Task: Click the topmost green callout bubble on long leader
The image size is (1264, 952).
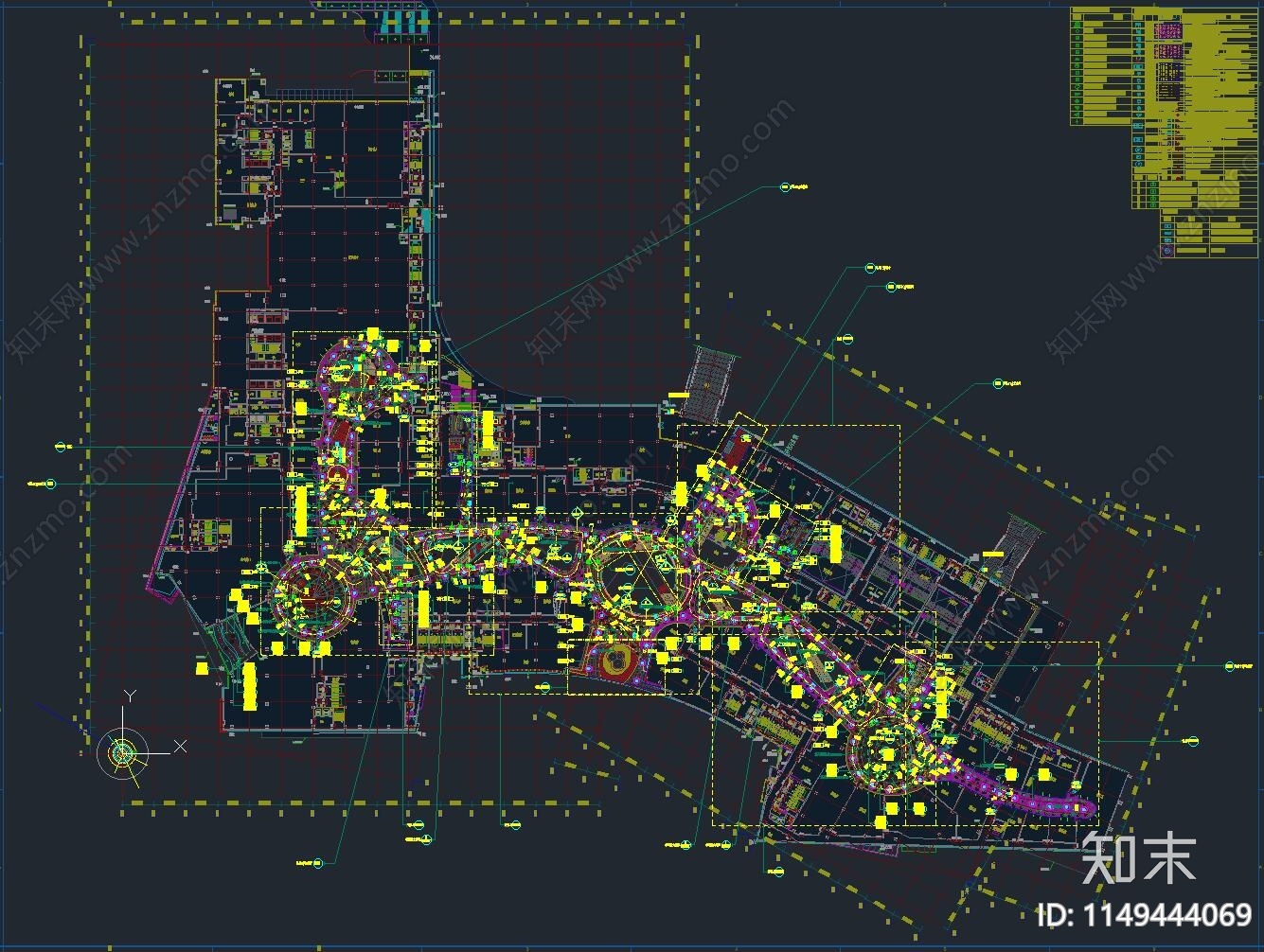Action: pos(785,187)
